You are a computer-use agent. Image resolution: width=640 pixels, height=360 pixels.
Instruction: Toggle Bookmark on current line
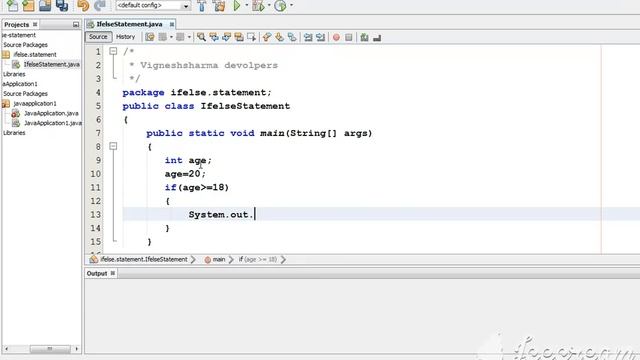pyautogui.click(x=292, y=37)
